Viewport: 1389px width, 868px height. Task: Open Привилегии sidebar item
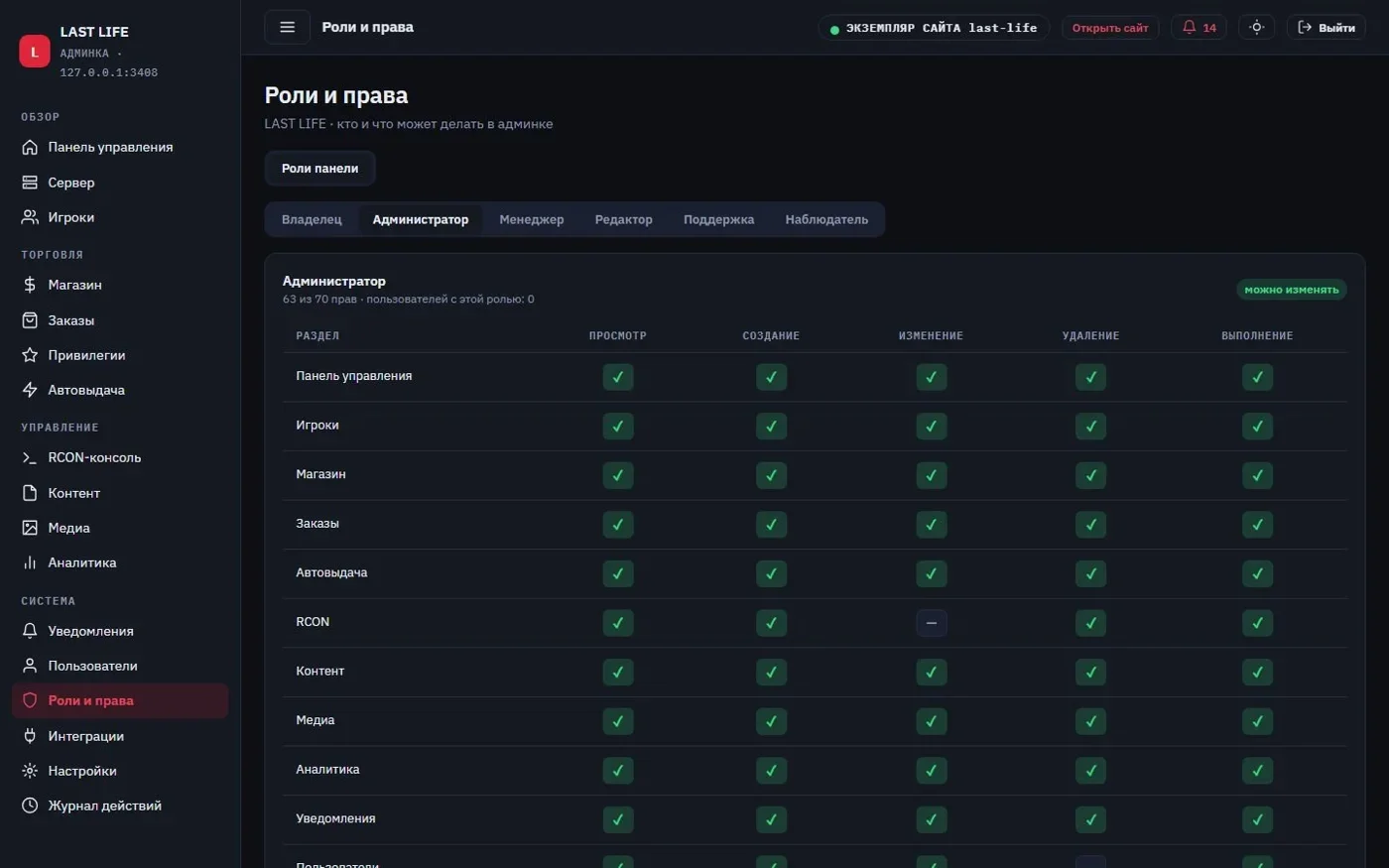pos(120,355)
